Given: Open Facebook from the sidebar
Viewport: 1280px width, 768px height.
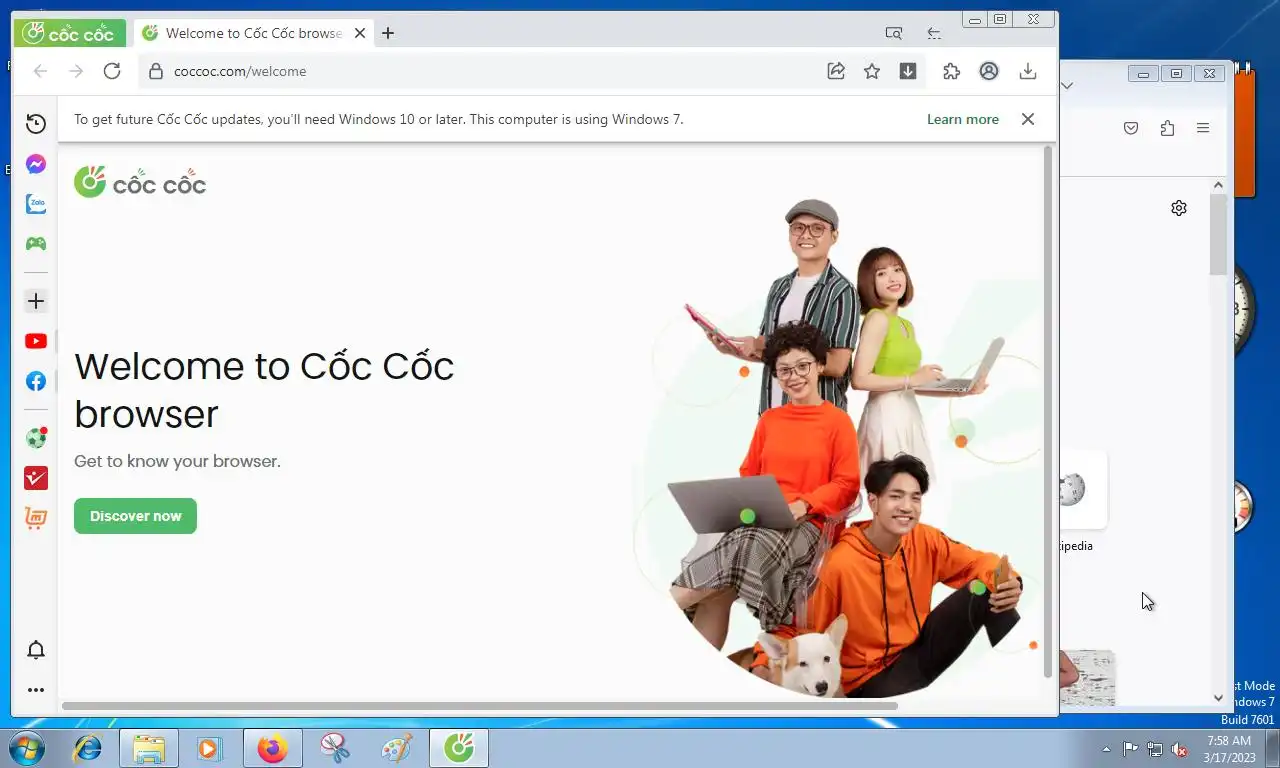Looking at the screenshot, I should pyautogui.click(x=36, y=381).
